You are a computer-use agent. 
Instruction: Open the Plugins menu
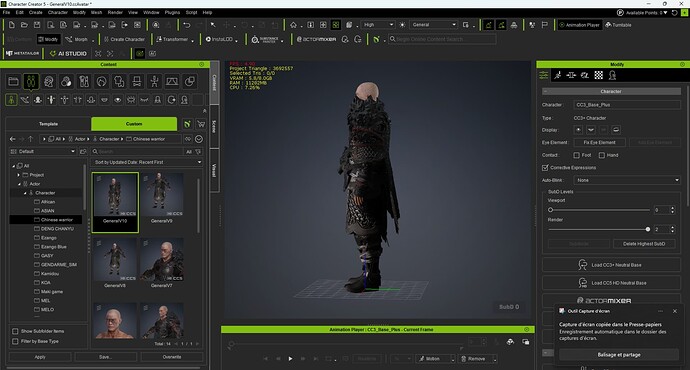[172, 12]
